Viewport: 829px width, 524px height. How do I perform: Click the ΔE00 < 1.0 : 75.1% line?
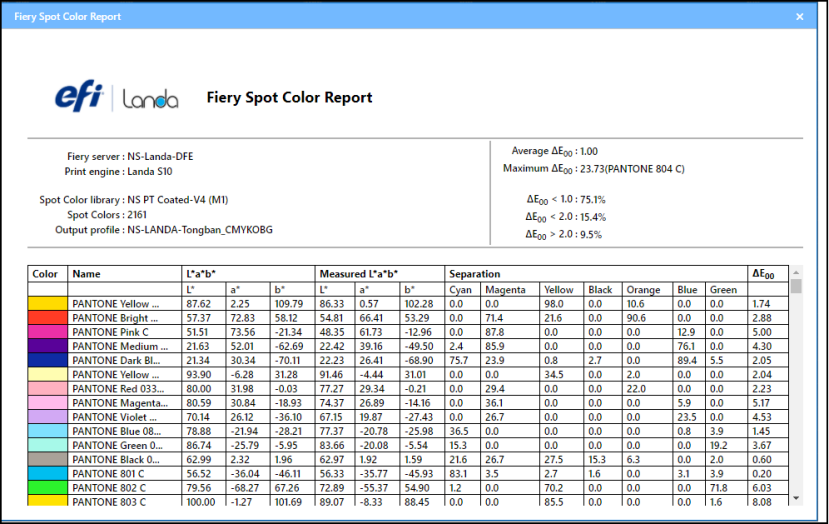coord(566,200)
